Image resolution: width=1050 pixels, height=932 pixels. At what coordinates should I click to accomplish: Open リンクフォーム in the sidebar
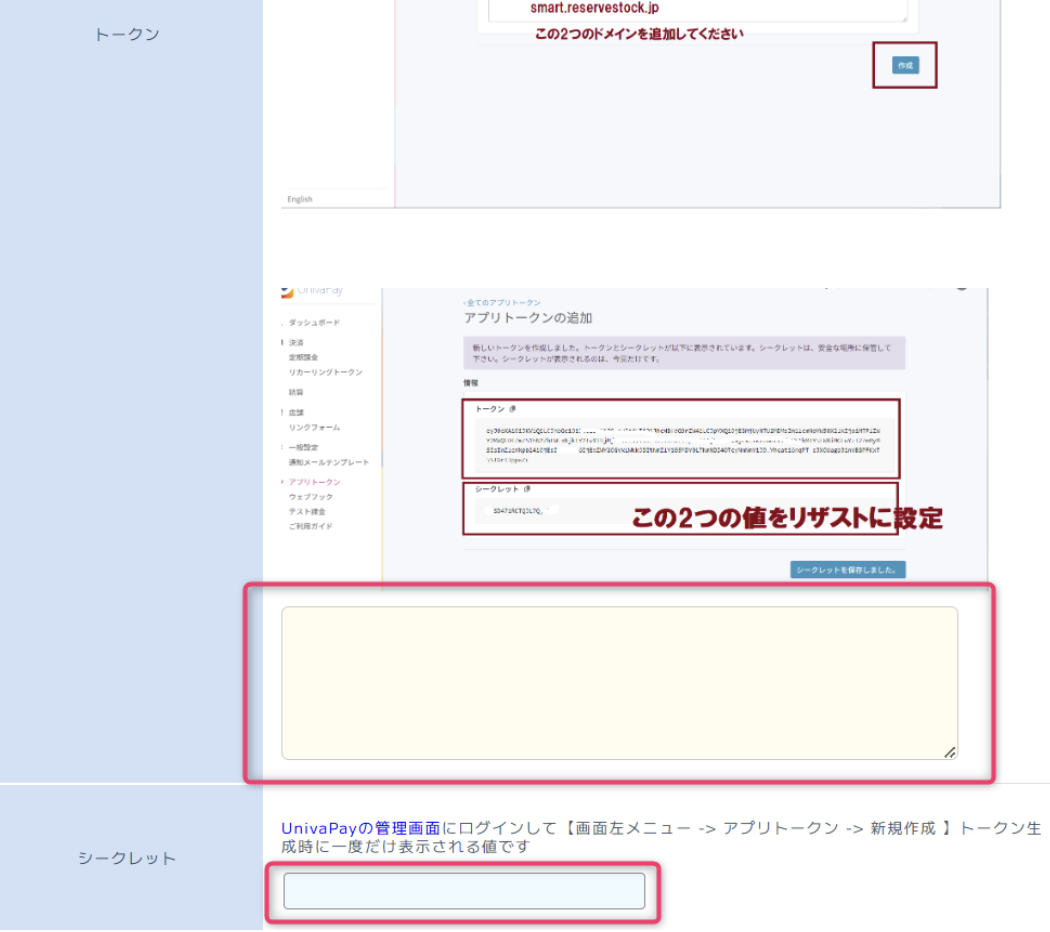(x=314, y=427)
